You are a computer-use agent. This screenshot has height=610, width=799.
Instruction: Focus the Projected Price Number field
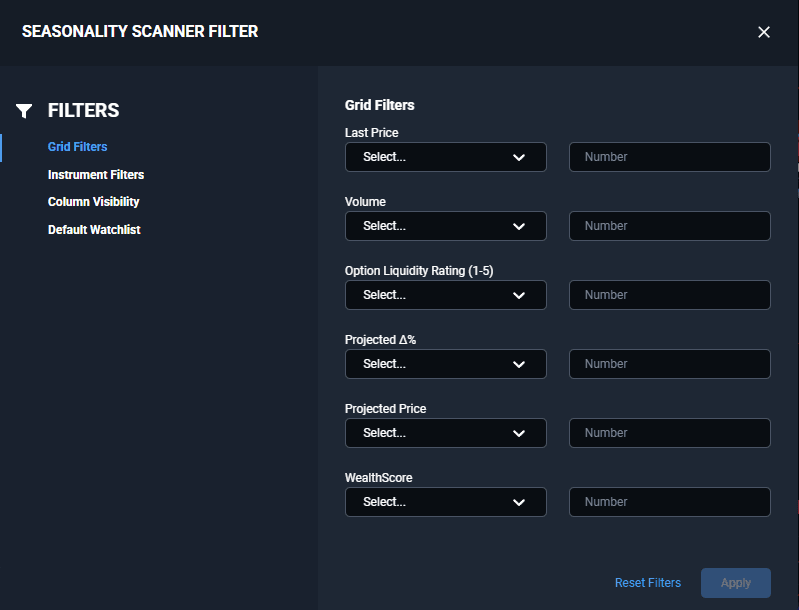coord(670,433)
